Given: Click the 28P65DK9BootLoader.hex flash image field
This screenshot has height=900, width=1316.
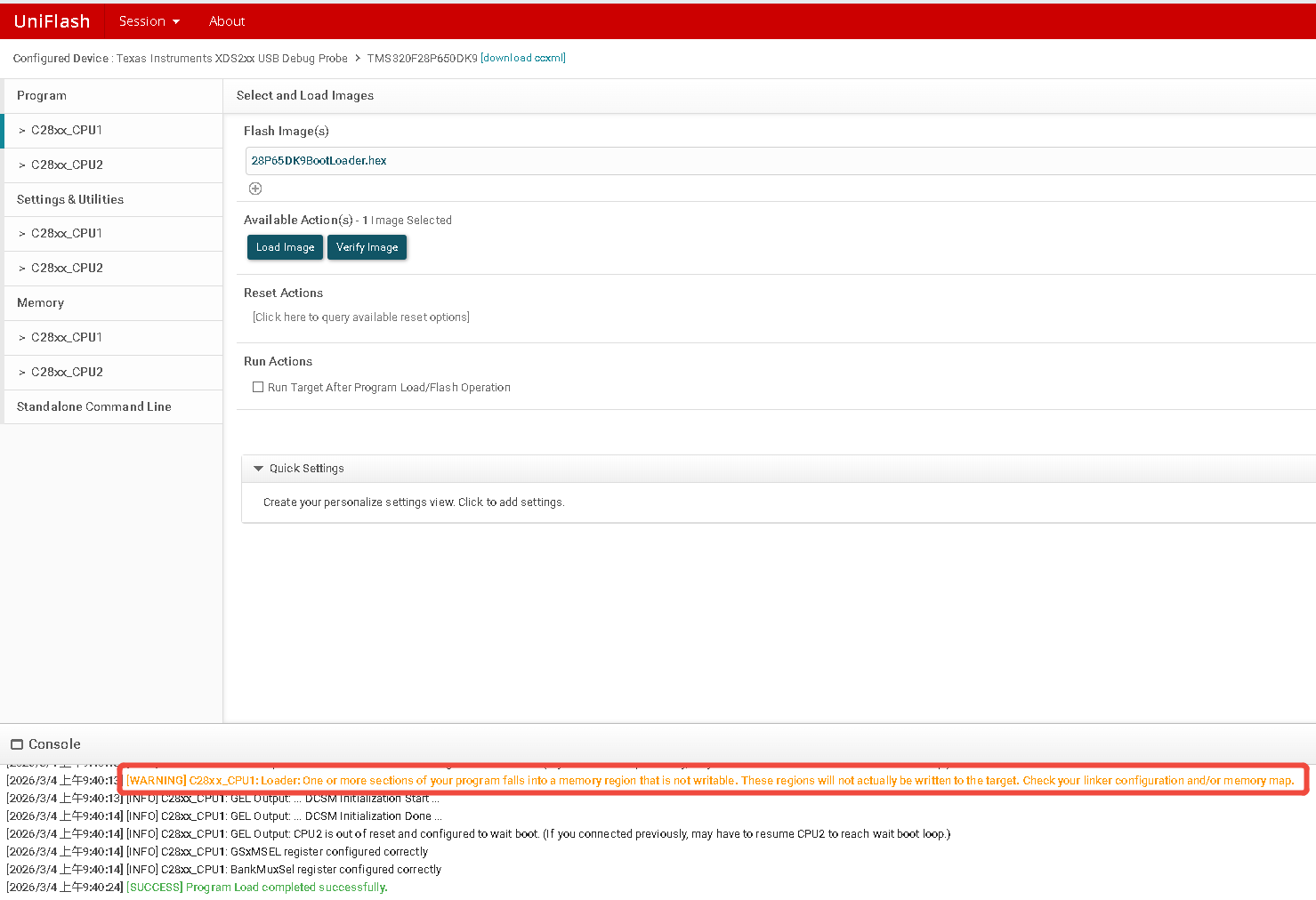Looking at the screenshot, I should (779, 161).
